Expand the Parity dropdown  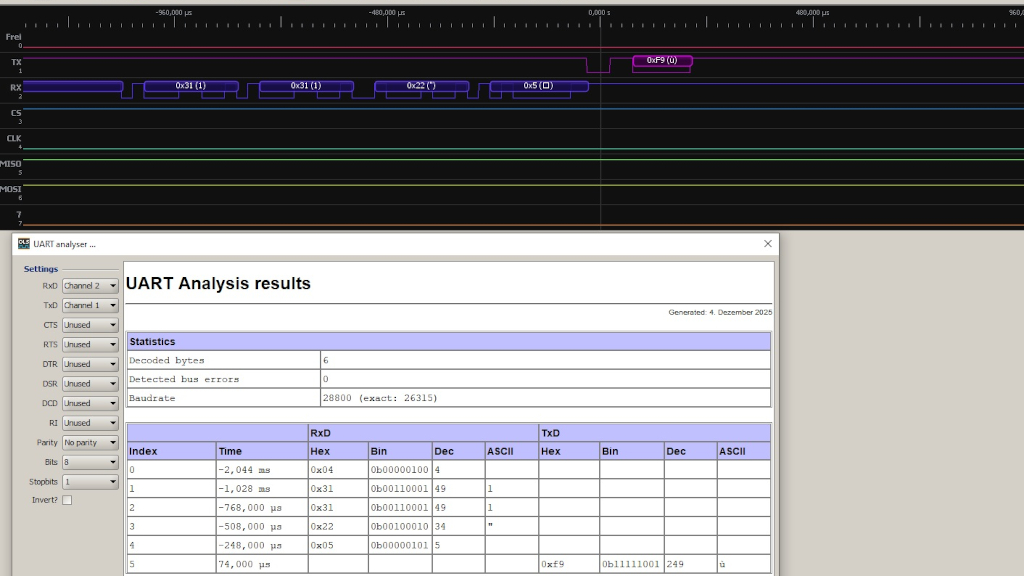coord(90,442)
